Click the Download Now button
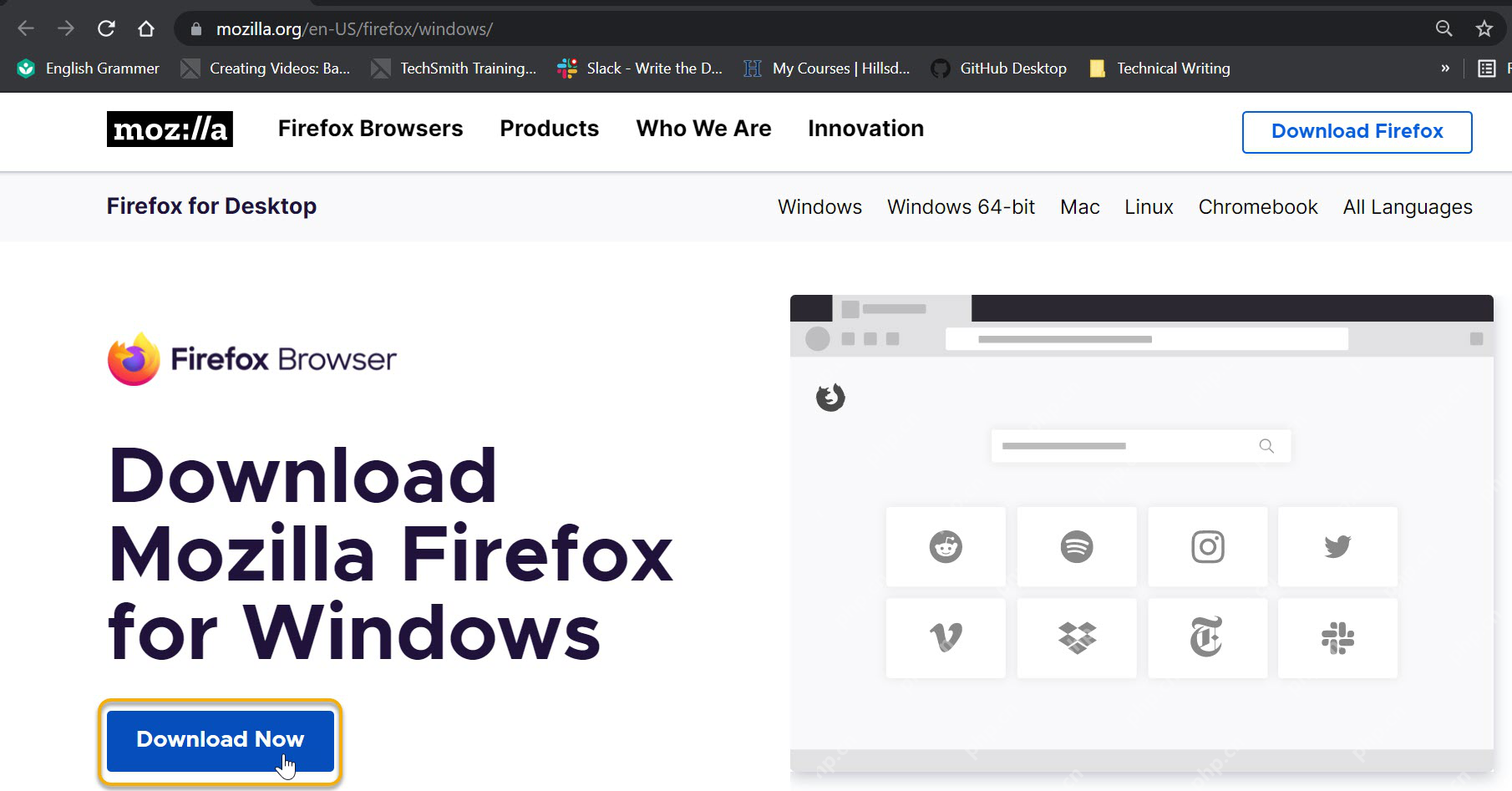This screenshot has width=1512, height=791. coord(221,741)
